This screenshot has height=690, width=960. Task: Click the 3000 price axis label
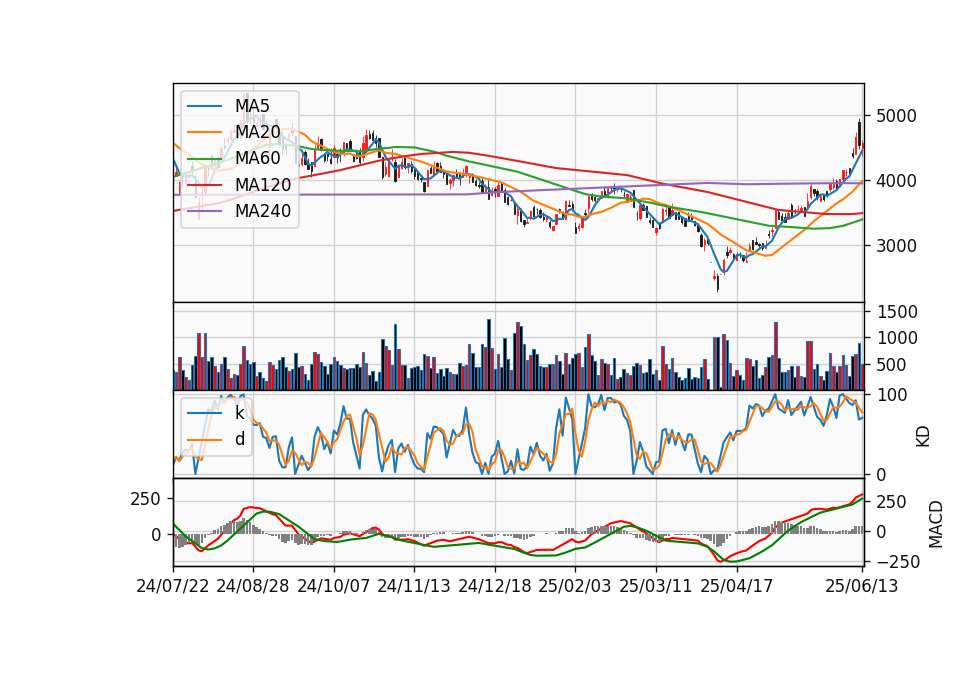click(896, 246)
